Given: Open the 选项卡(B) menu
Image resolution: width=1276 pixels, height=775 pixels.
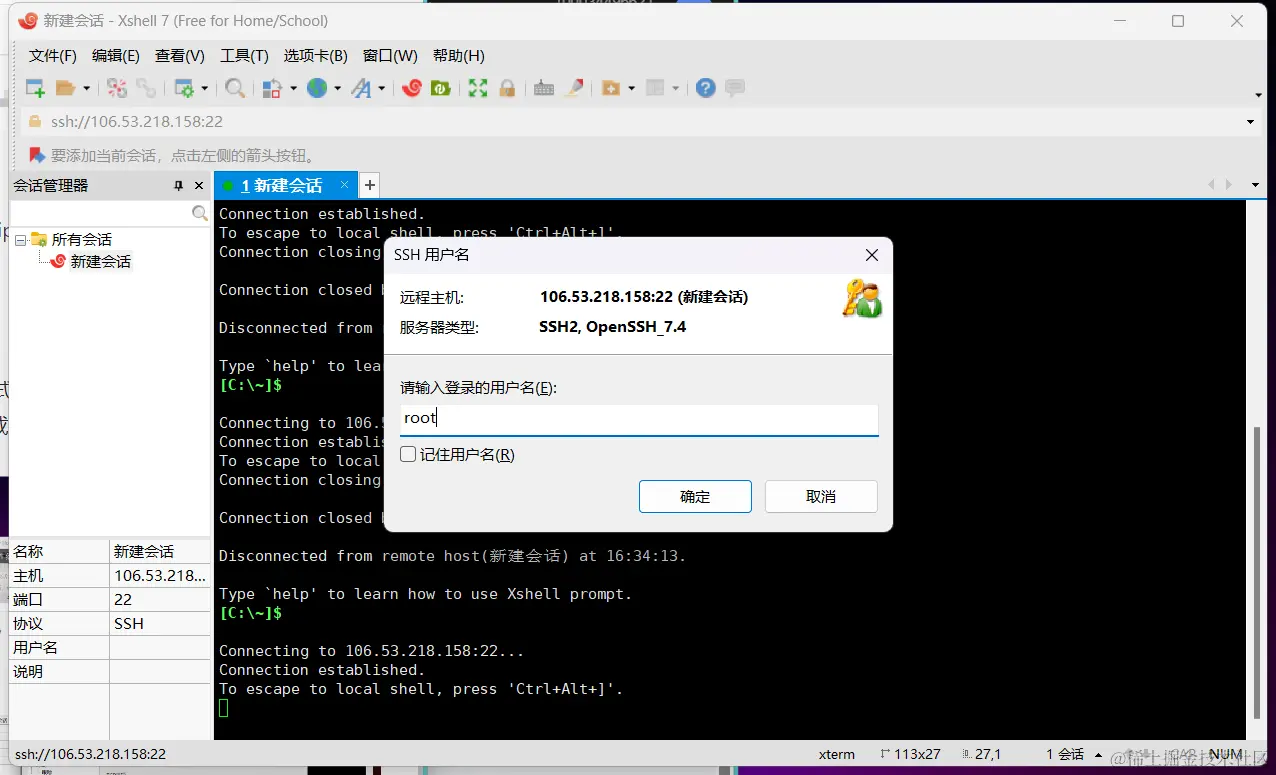Looking at the screenshot, I should point(315,56).
